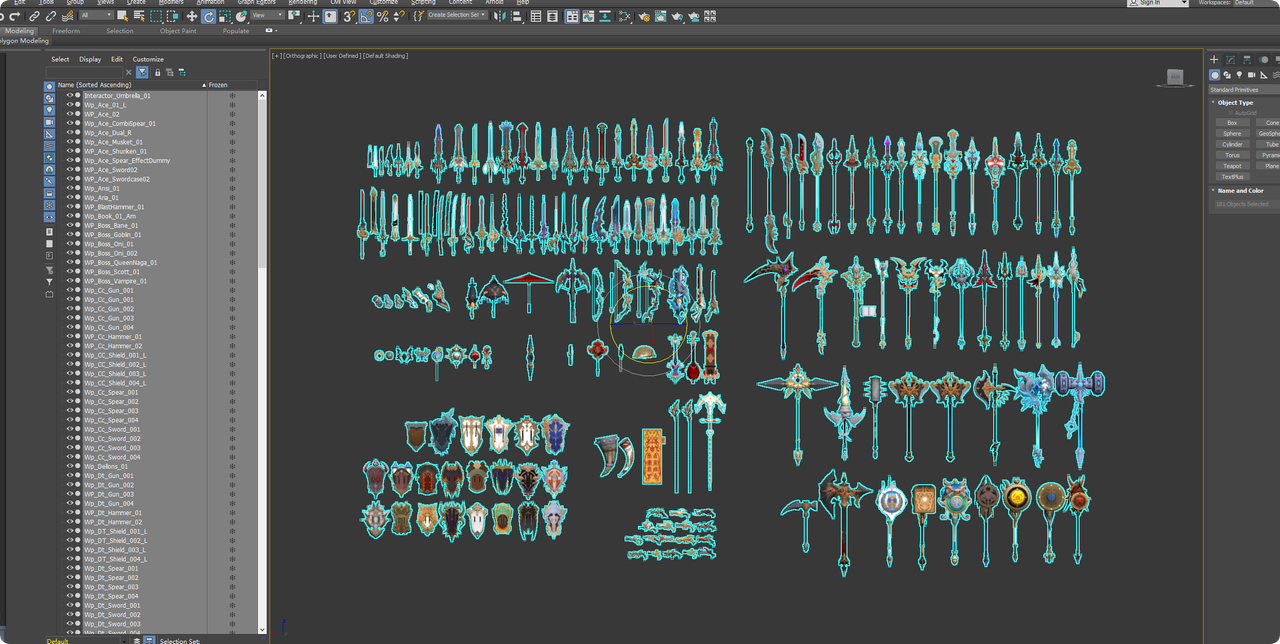1280x644 pixels.
Task: Switch to the Freeform ribbon tab
Action: (66, 31)
